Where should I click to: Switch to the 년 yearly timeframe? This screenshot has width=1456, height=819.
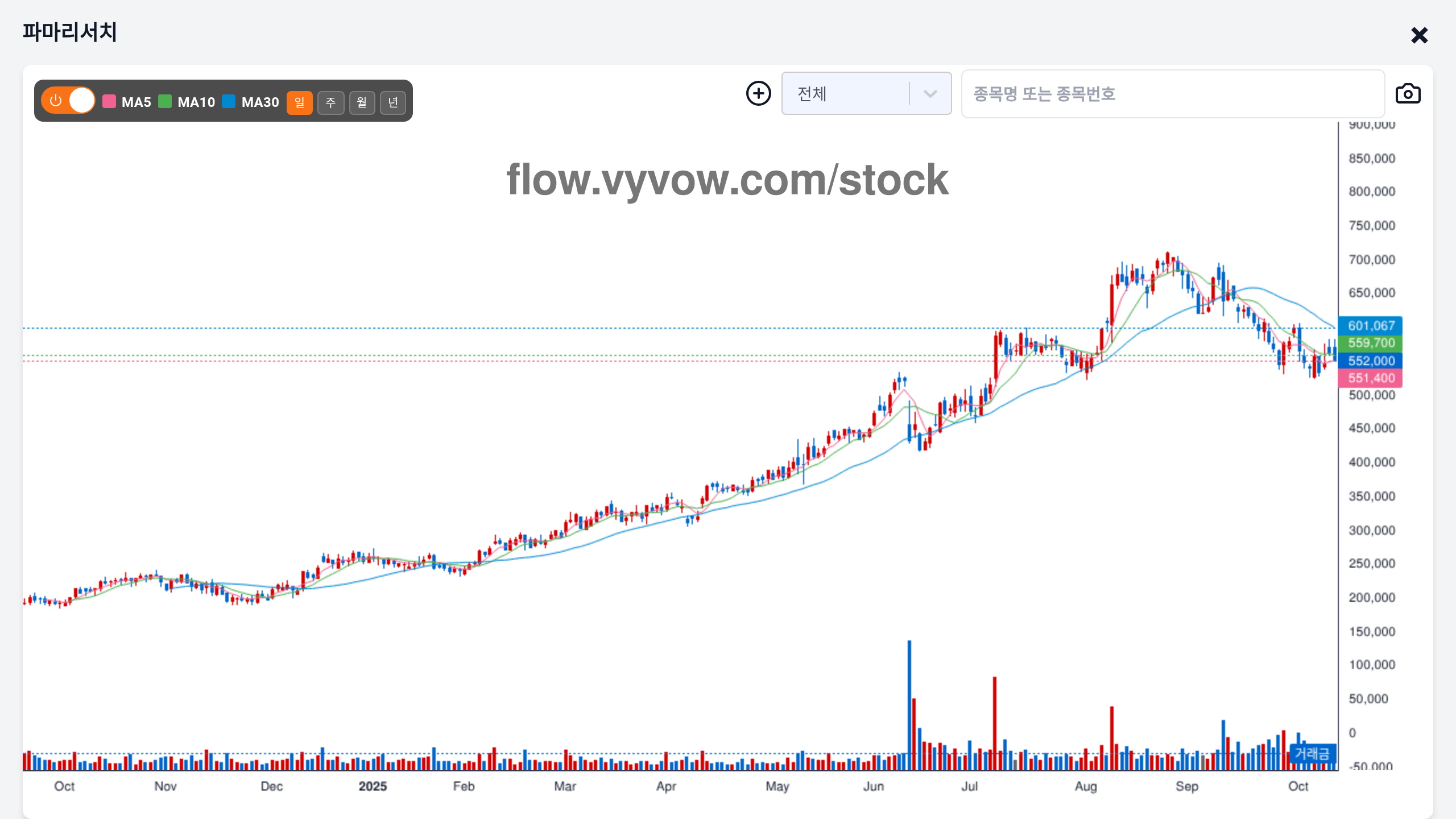tap(392, 102)
